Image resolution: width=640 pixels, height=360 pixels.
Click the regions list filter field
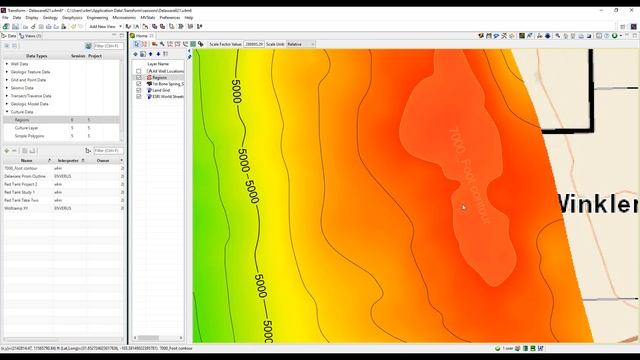(x=109, y=151)
